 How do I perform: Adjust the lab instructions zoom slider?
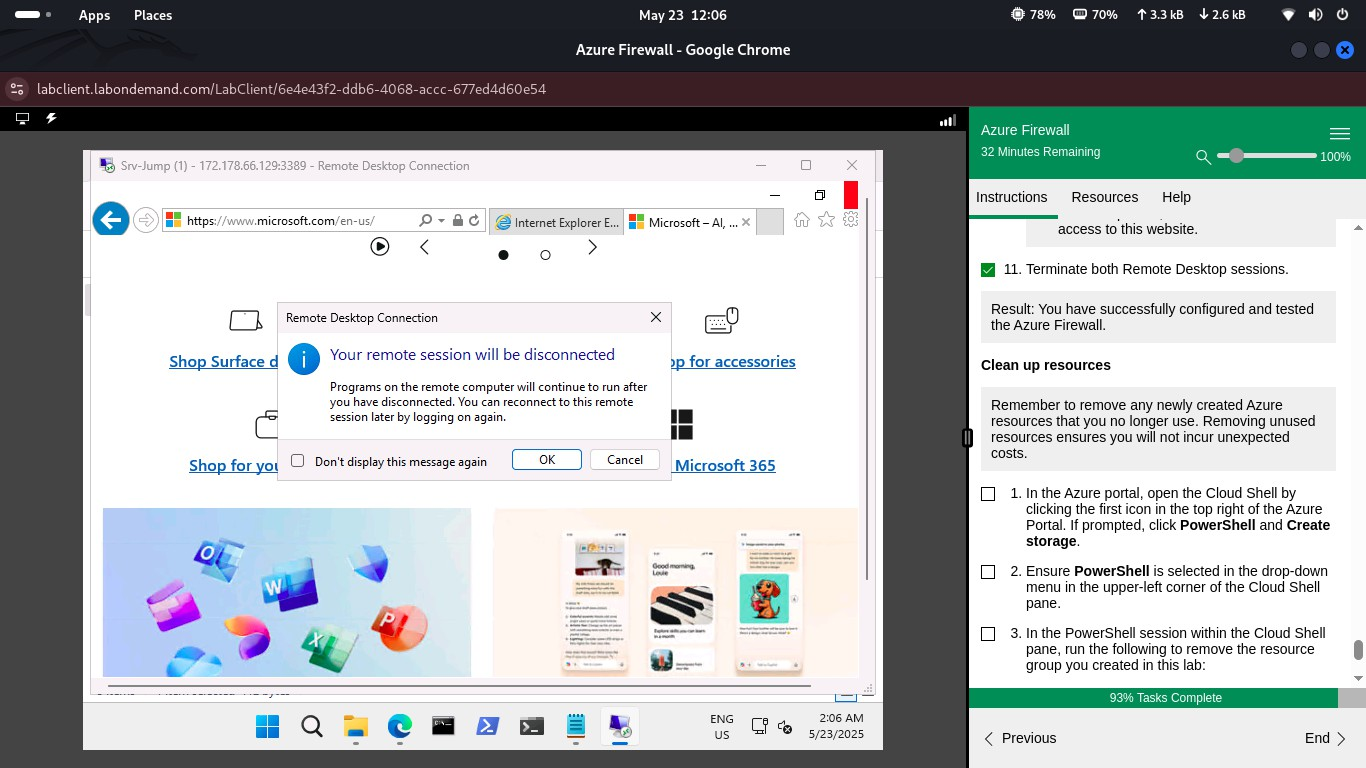pyautogui.click(x=1236, y=156)
